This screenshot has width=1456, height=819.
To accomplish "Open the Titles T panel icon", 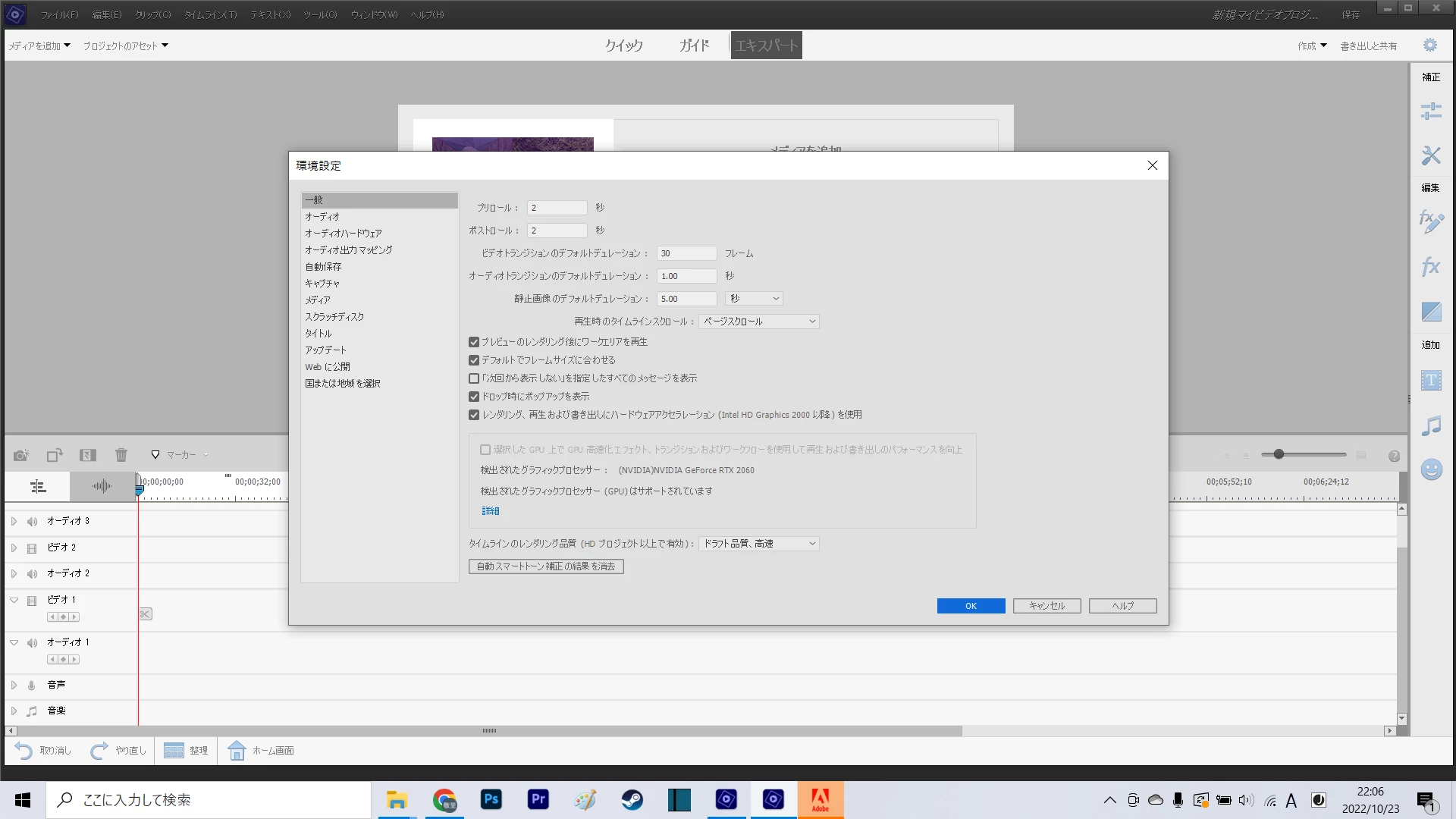I will [1431, 381].
